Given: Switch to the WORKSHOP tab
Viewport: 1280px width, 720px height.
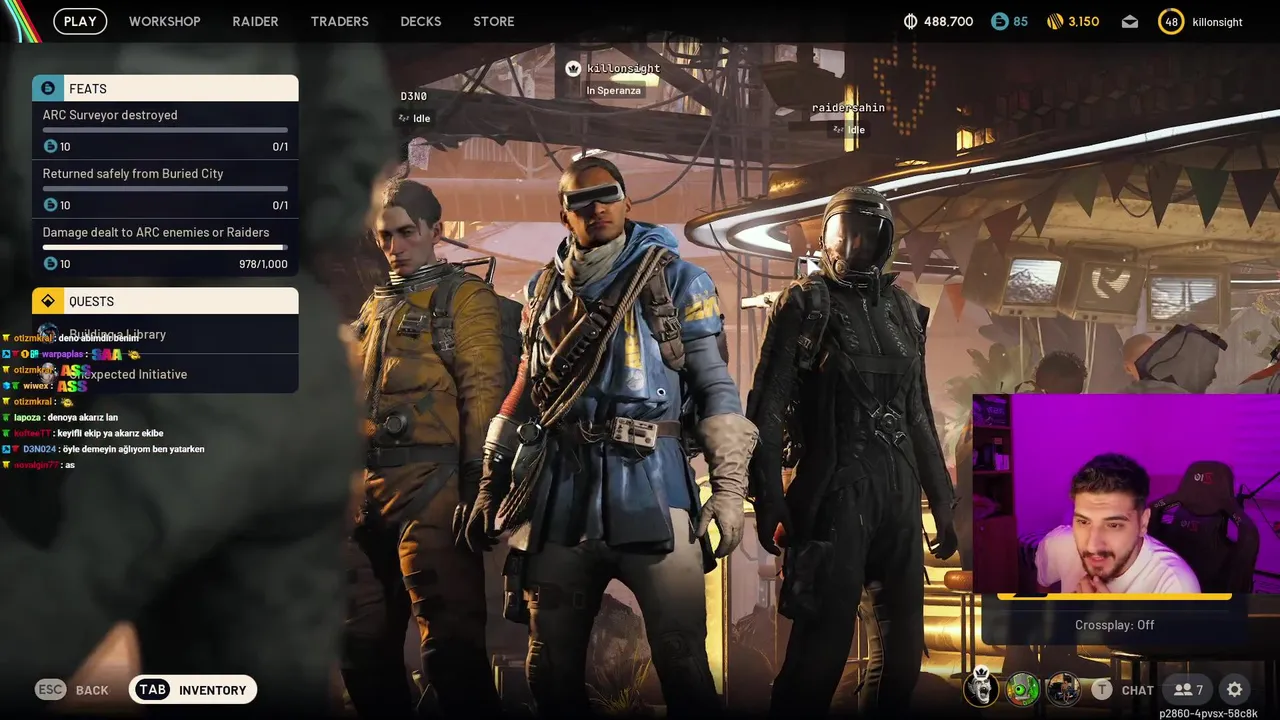Looking at the screenshot, I should click(x=165, y=21).
